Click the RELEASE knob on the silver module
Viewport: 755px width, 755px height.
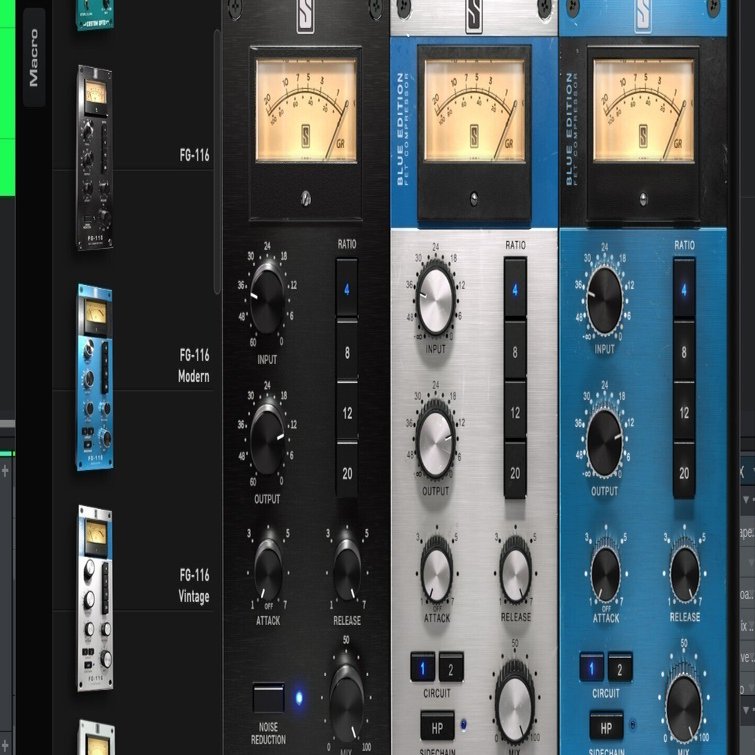516,573
